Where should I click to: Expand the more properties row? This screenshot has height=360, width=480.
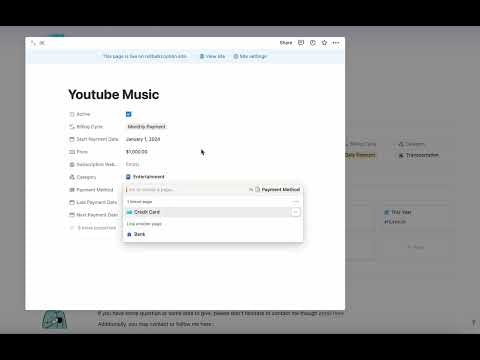click(93, 228)
